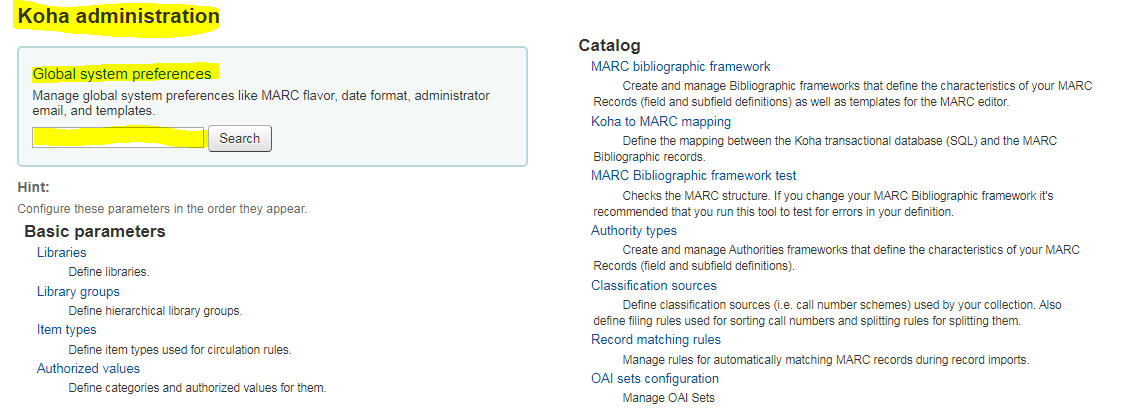Open Classification sources page
The image size is (1124, 411).
[x=653, y=286]
